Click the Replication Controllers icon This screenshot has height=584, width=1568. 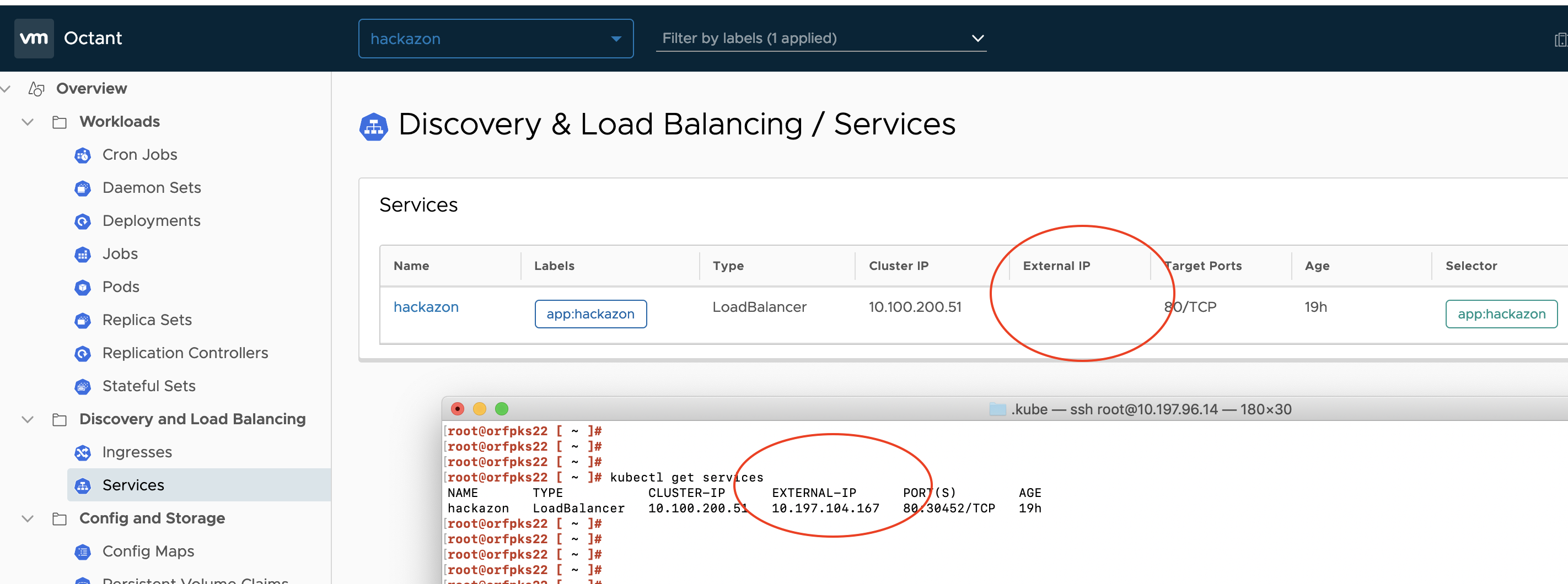(x=82, y=353)
